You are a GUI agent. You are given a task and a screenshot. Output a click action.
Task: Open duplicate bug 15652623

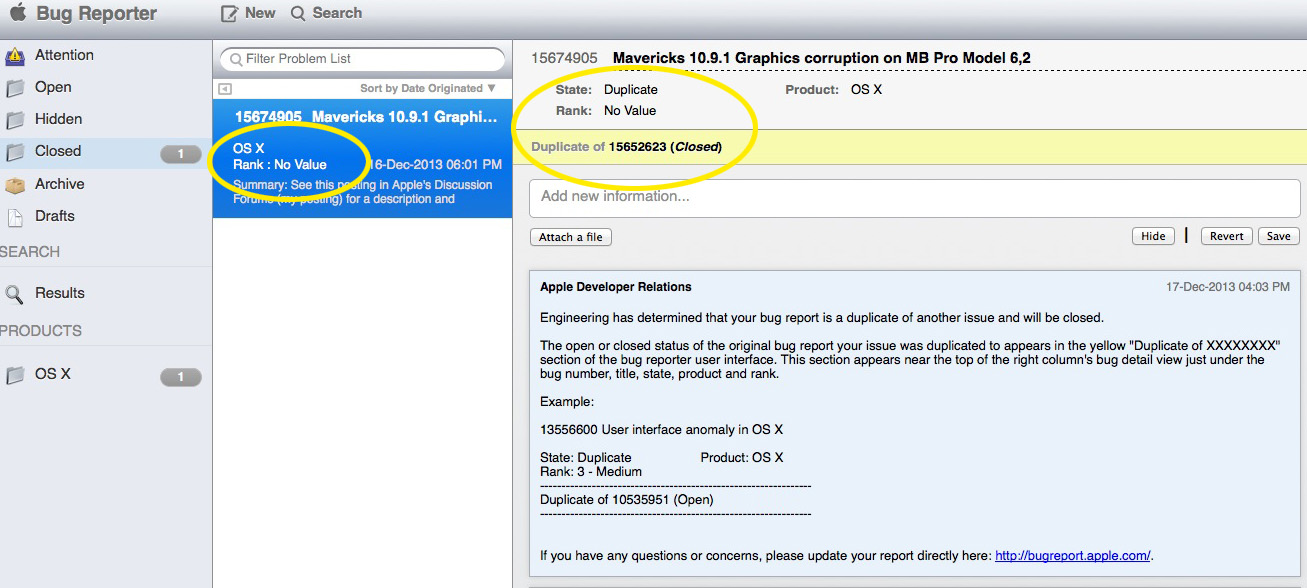(637, 147)
